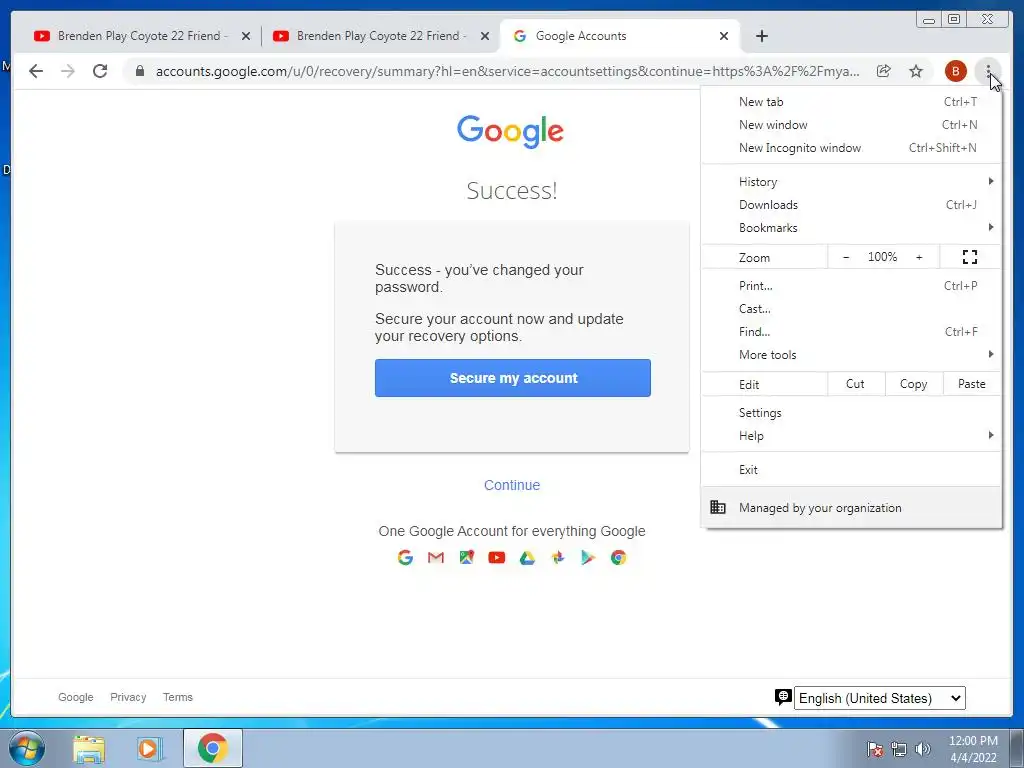Open Downloads from the menu
The image size is (1024, 768).
tap(851, 204)
